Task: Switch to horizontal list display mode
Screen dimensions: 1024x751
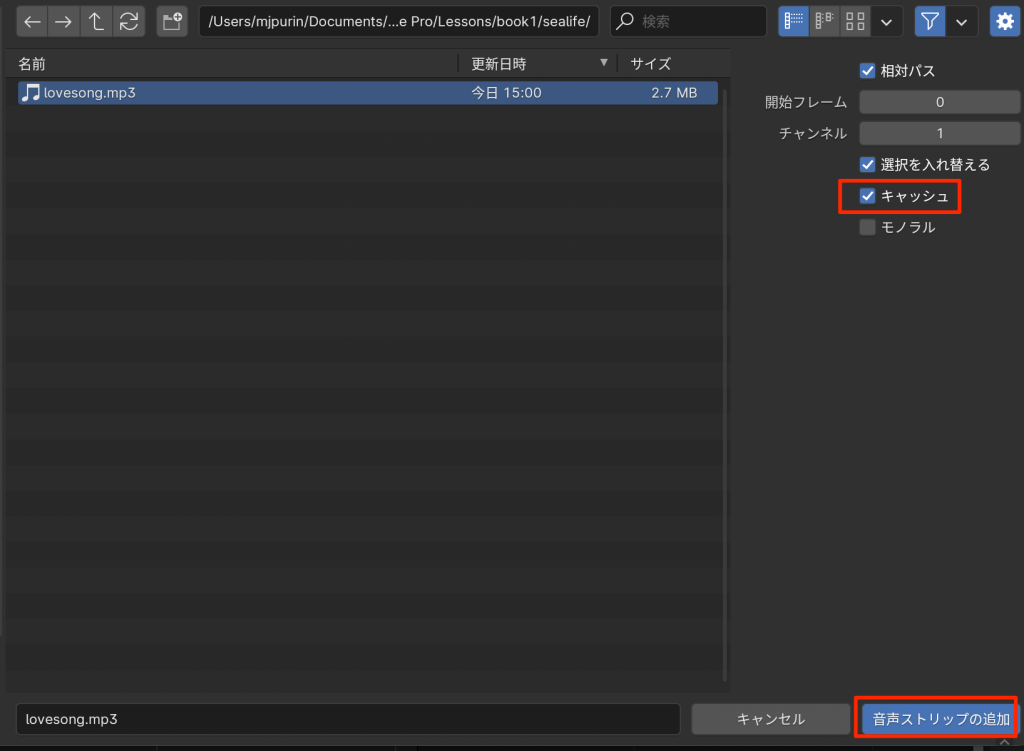Action: [x=824, y=21]
